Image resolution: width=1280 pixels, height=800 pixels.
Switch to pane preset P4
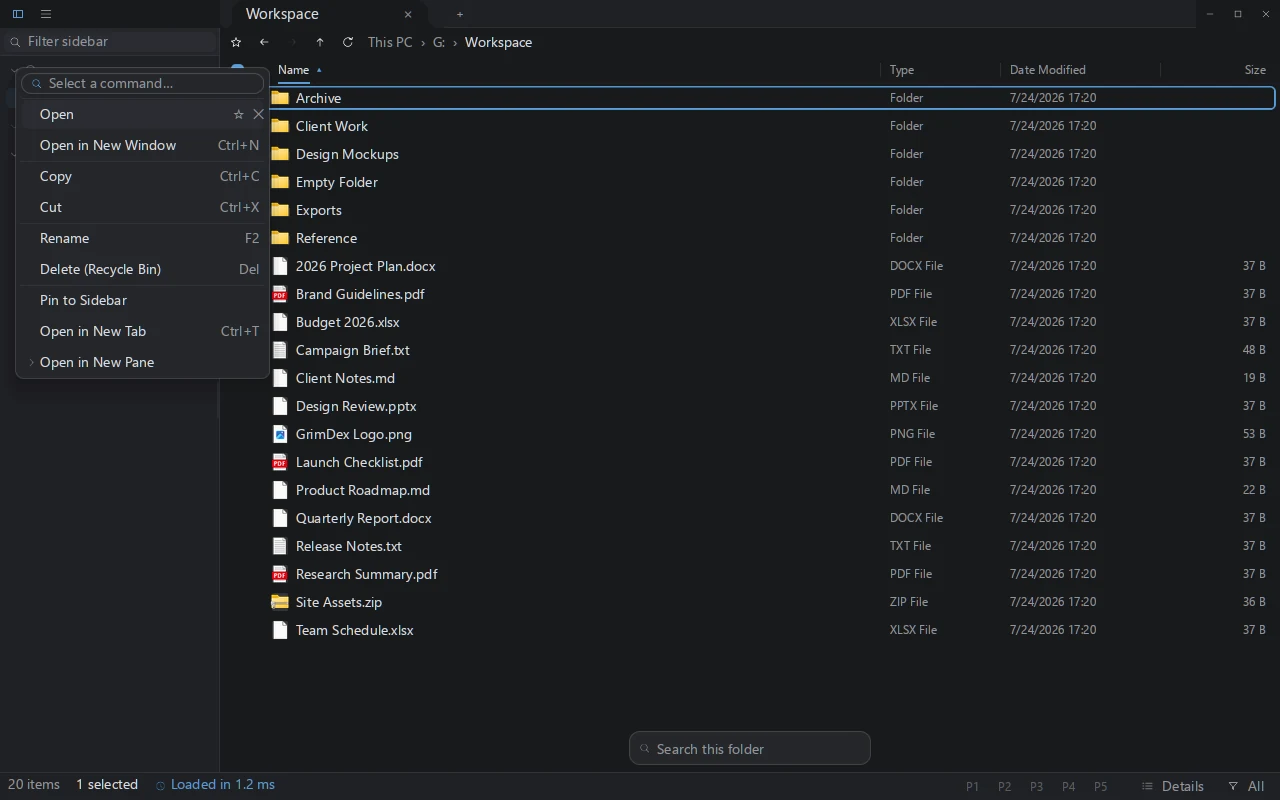[x=1069, y=786]
